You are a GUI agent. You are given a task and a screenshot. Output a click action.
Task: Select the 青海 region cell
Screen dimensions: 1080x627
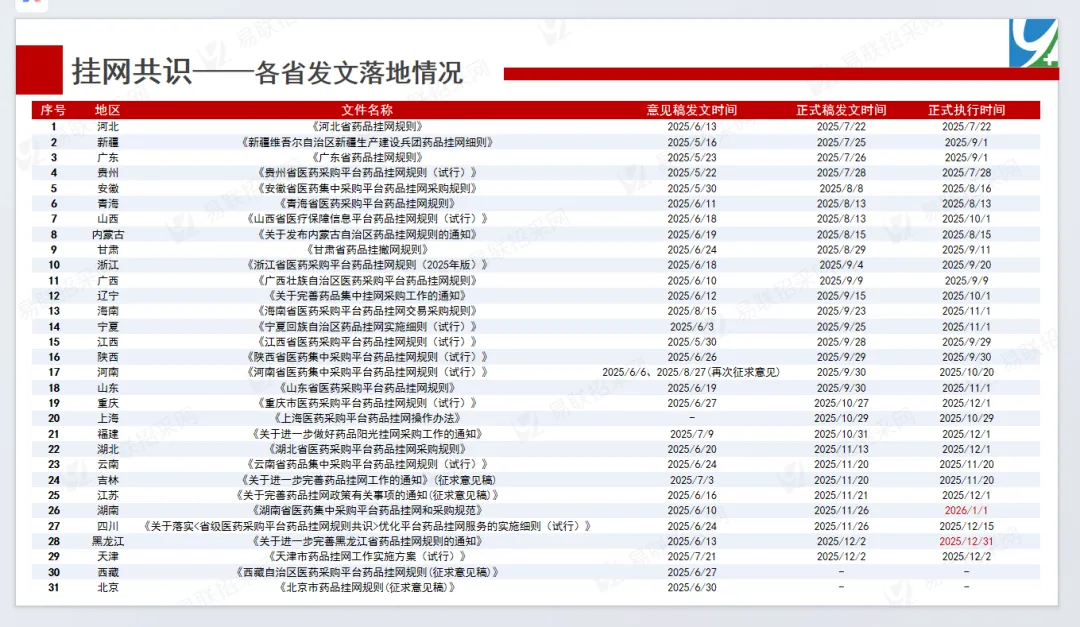coord(107,204)
